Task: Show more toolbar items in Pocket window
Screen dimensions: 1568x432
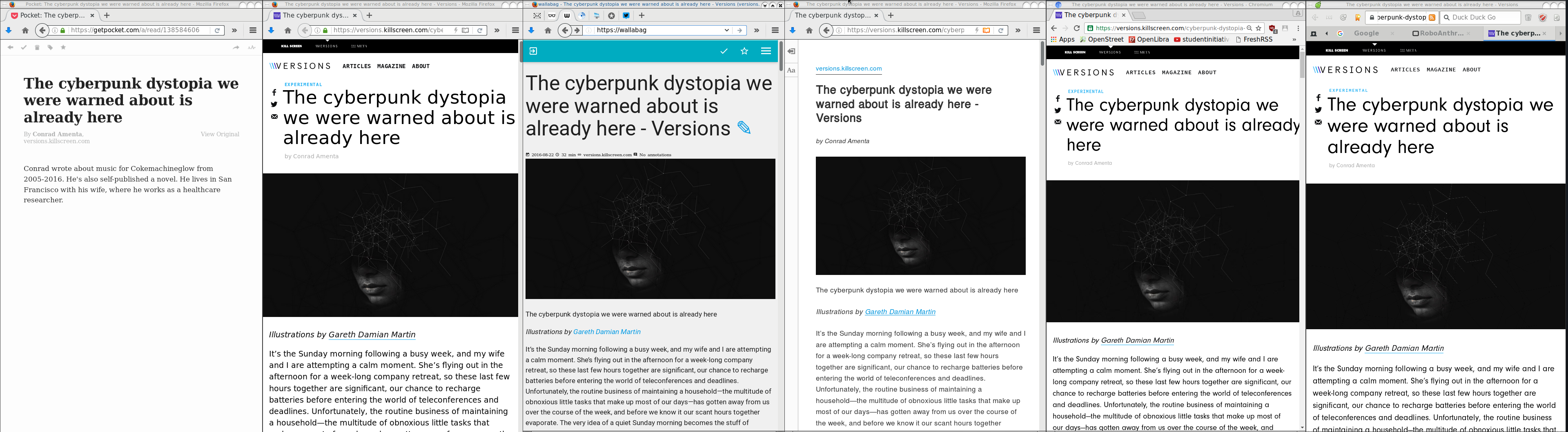Action: [234, 31]
